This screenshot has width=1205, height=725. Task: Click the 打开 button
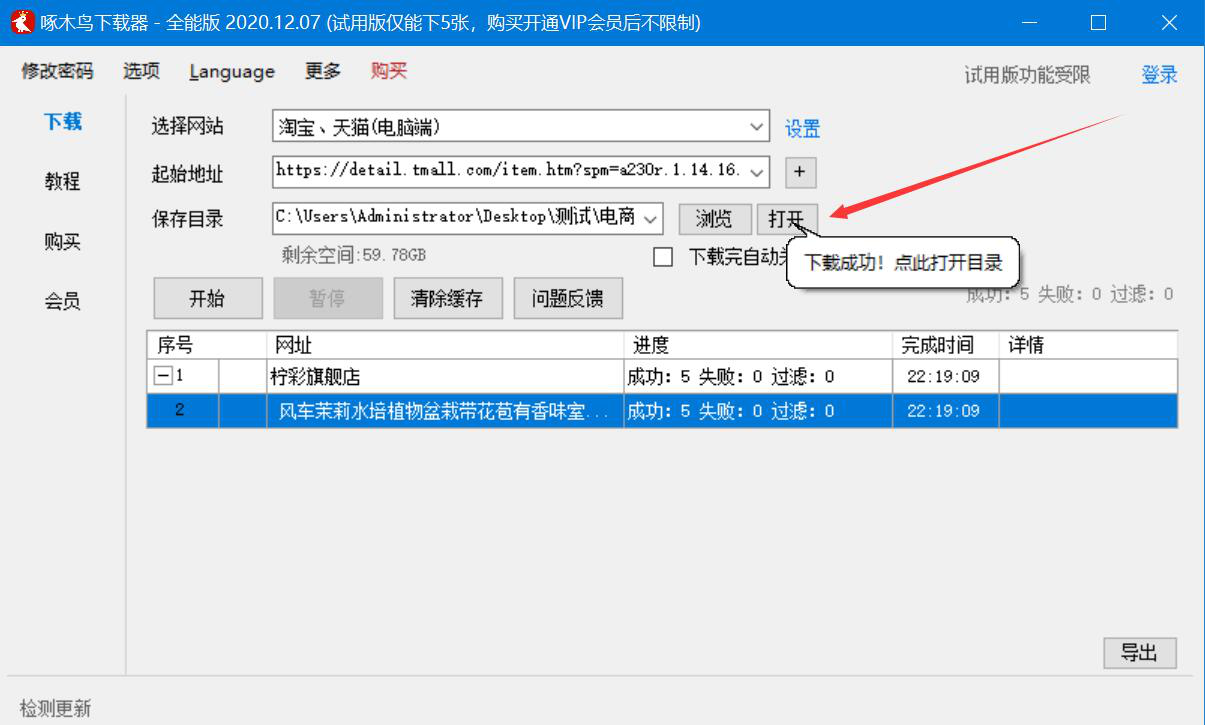pyautogui.click(x=787, y=219)
